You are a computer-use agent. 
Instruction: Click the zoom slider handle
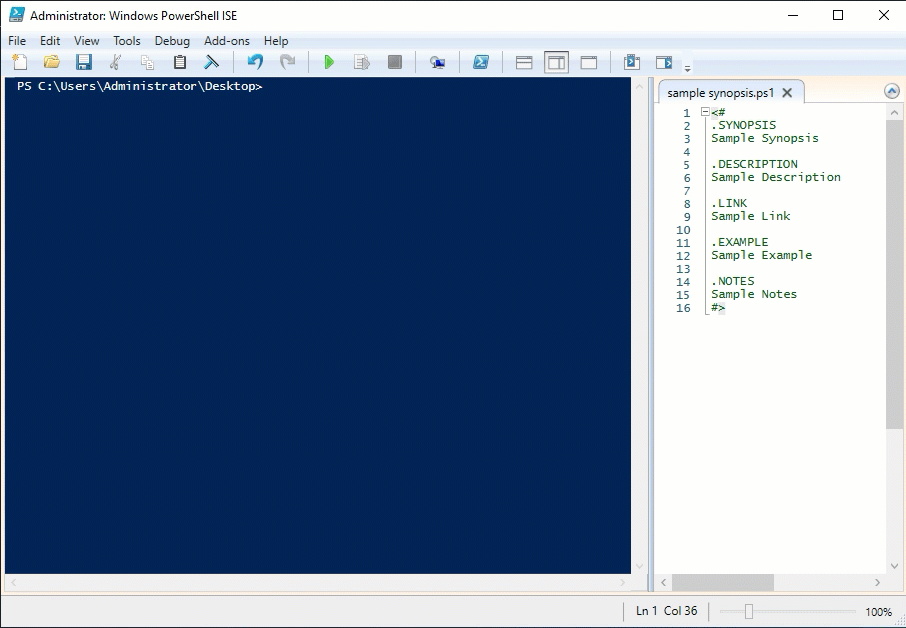(749, 611)
